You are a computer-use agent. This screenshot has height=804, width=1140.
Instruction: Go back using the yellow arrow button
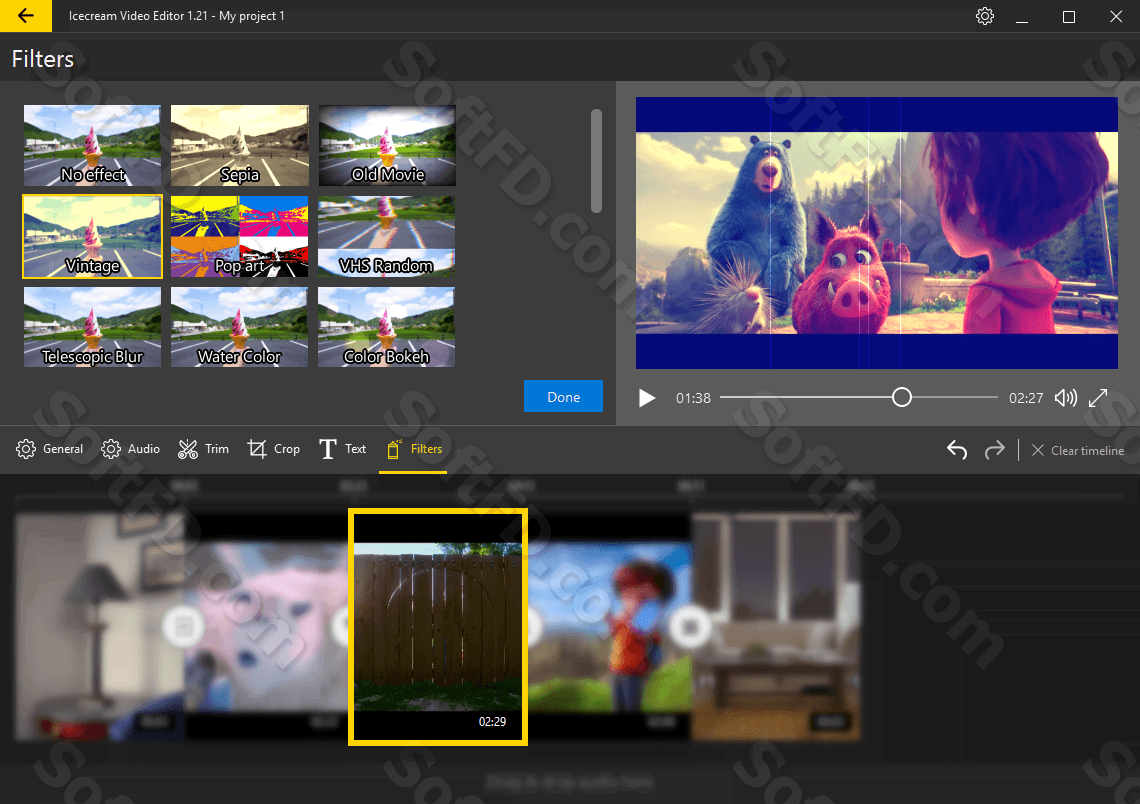pos(25,15)
